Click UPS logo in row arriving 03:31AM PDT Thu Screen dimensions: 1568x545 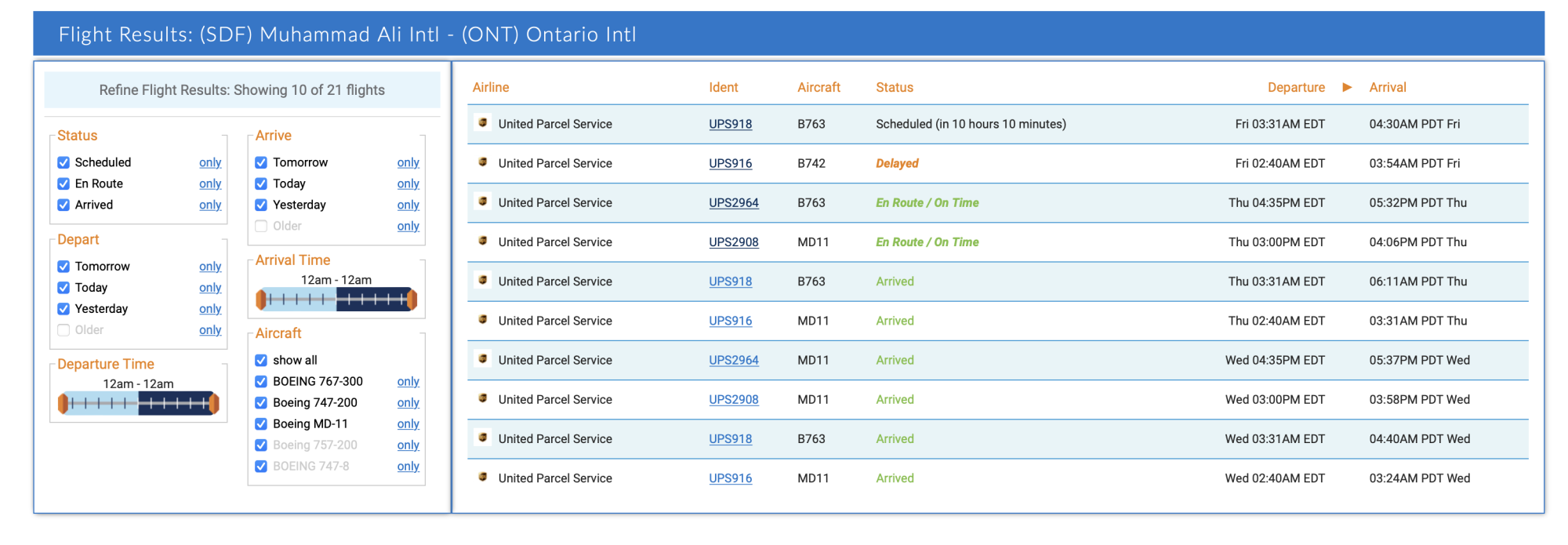tap(483, 319)
